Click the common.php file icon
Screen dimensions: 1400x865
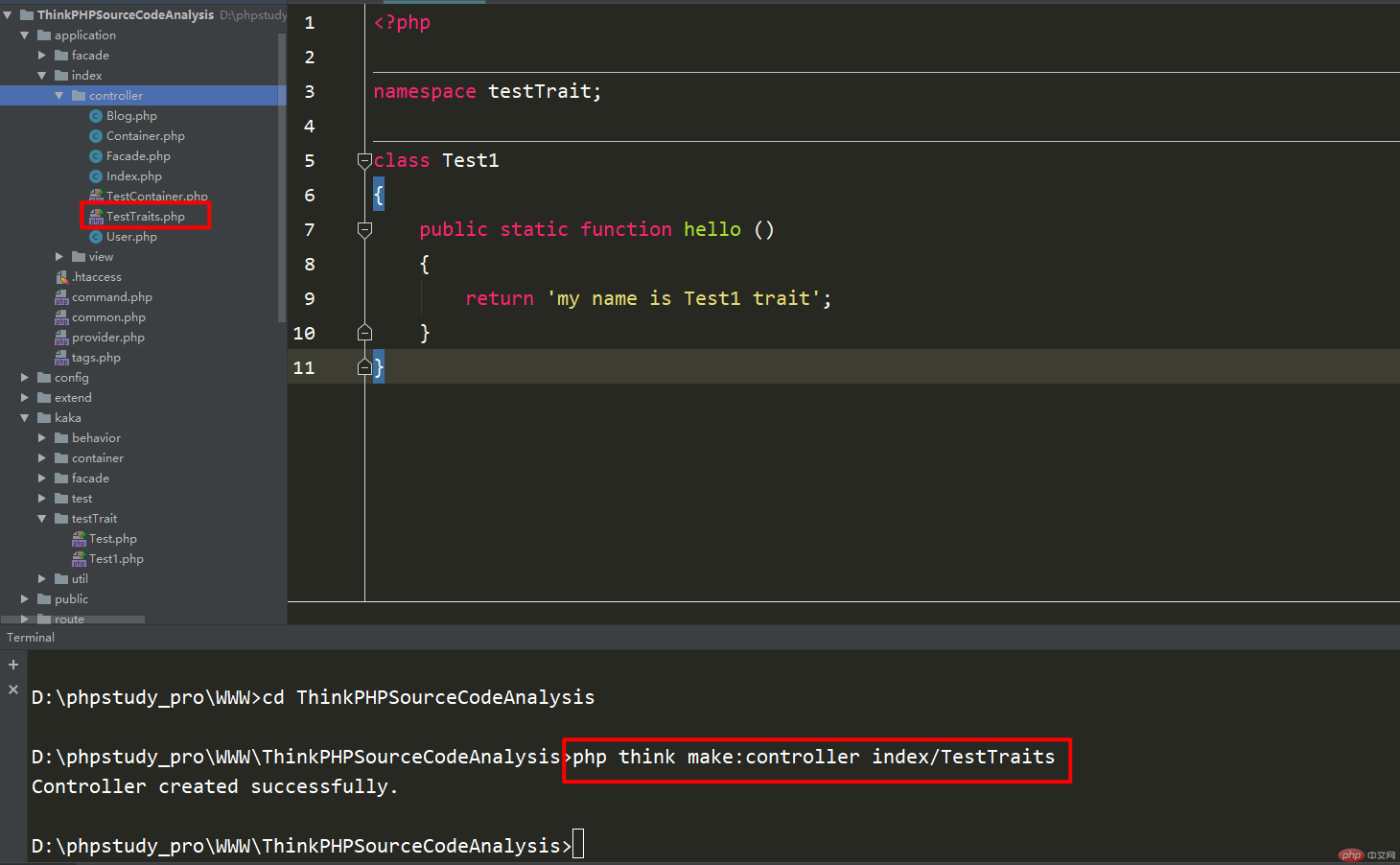tap(61, 317)
